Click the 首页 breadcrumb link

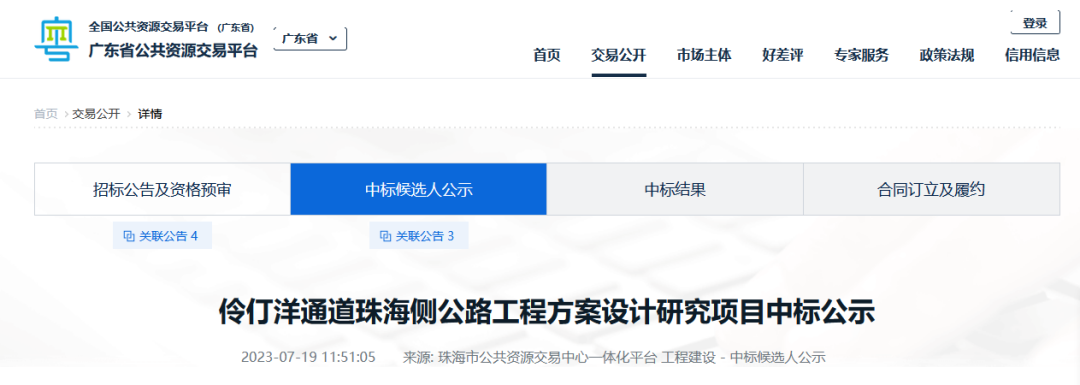point(46,114)
